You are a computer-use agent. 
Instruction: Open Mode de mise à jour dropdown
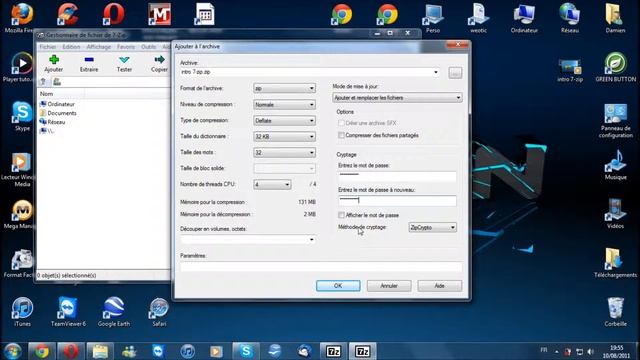[397, 98]
